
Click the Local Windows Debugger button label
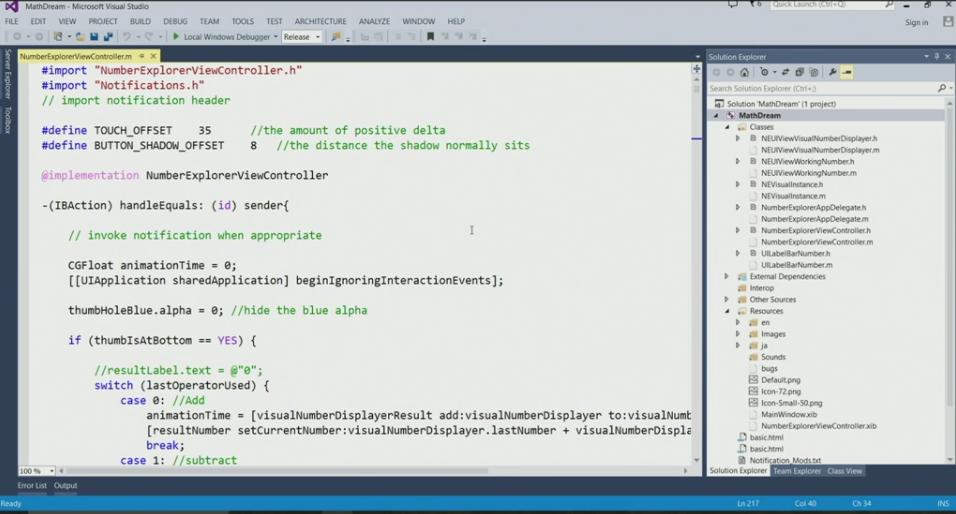click(227, 37)
